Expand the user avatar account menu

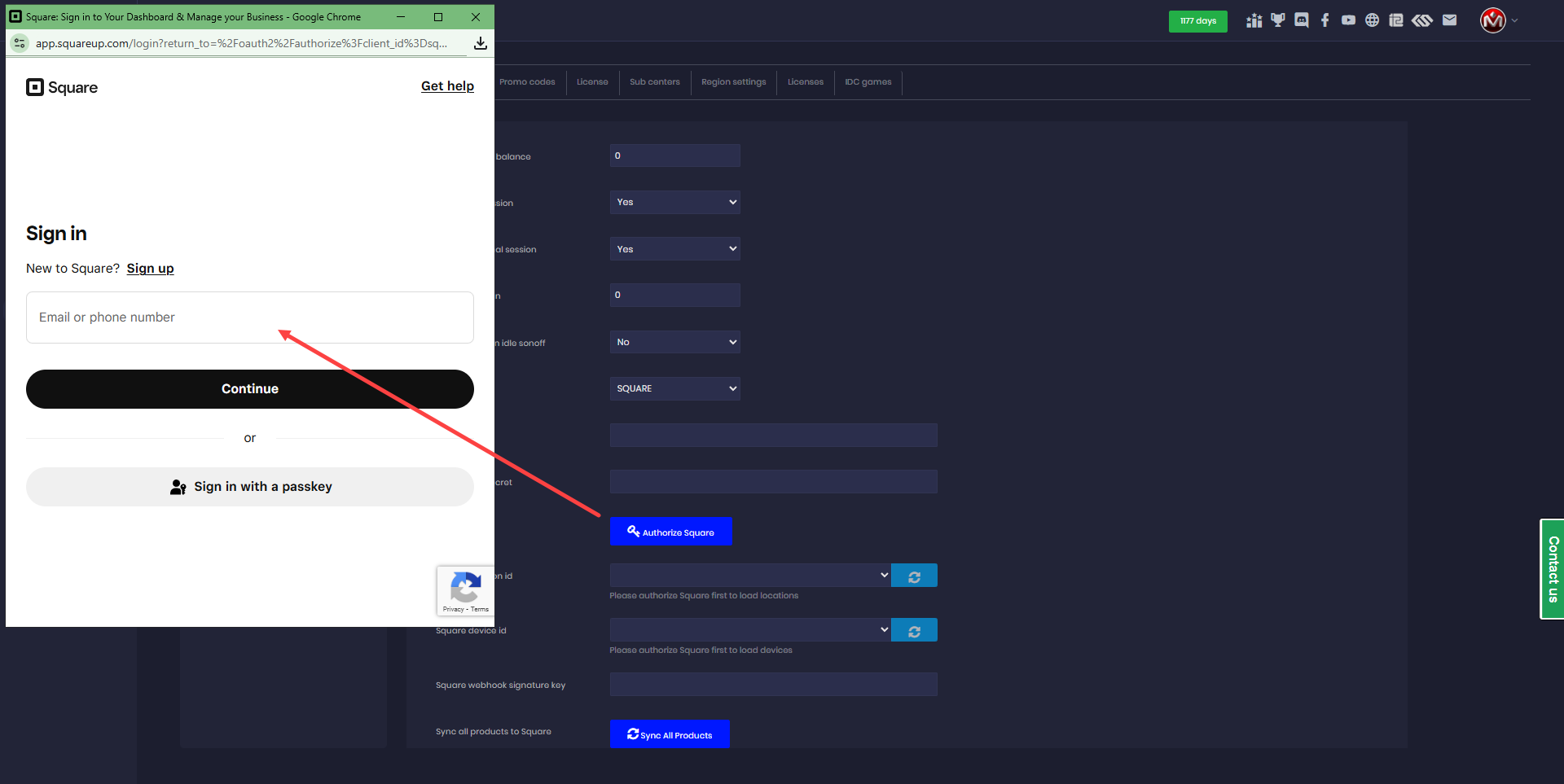(x=1497, y=20)
